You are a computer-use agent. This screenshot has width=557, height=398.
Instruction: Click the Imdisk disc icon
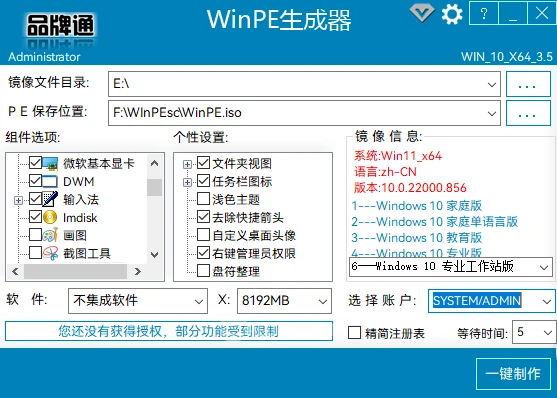50,217
